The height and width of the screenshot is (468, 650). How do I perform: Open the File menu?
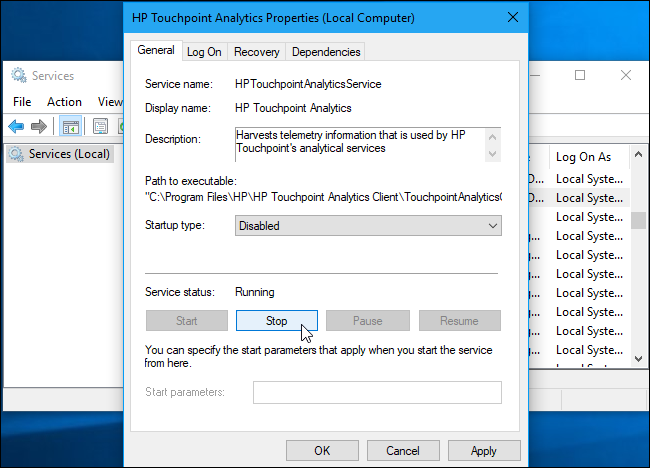(22, 101)
